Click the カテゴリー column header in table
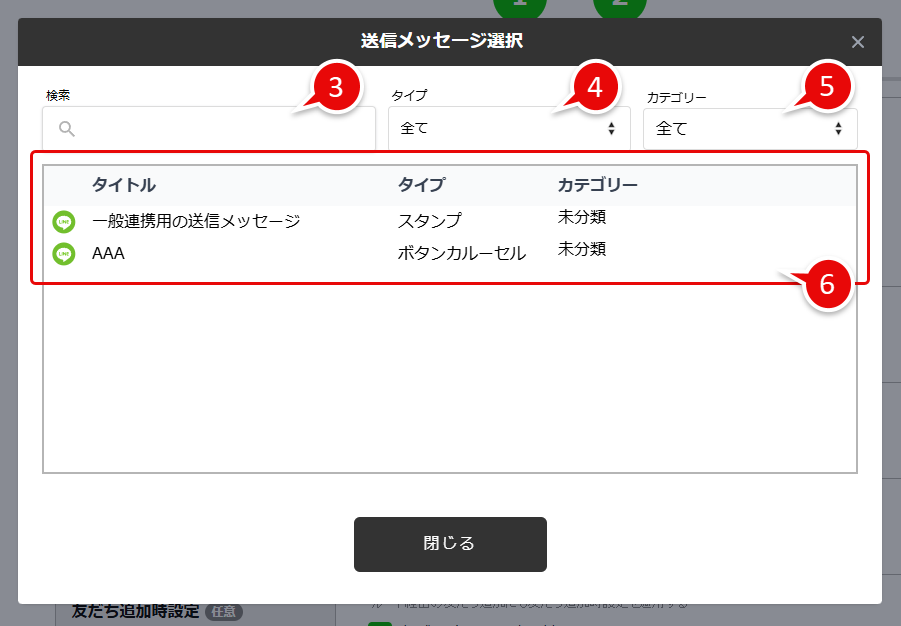The height and width of the screenshot is (626, 901). [597, 185]
